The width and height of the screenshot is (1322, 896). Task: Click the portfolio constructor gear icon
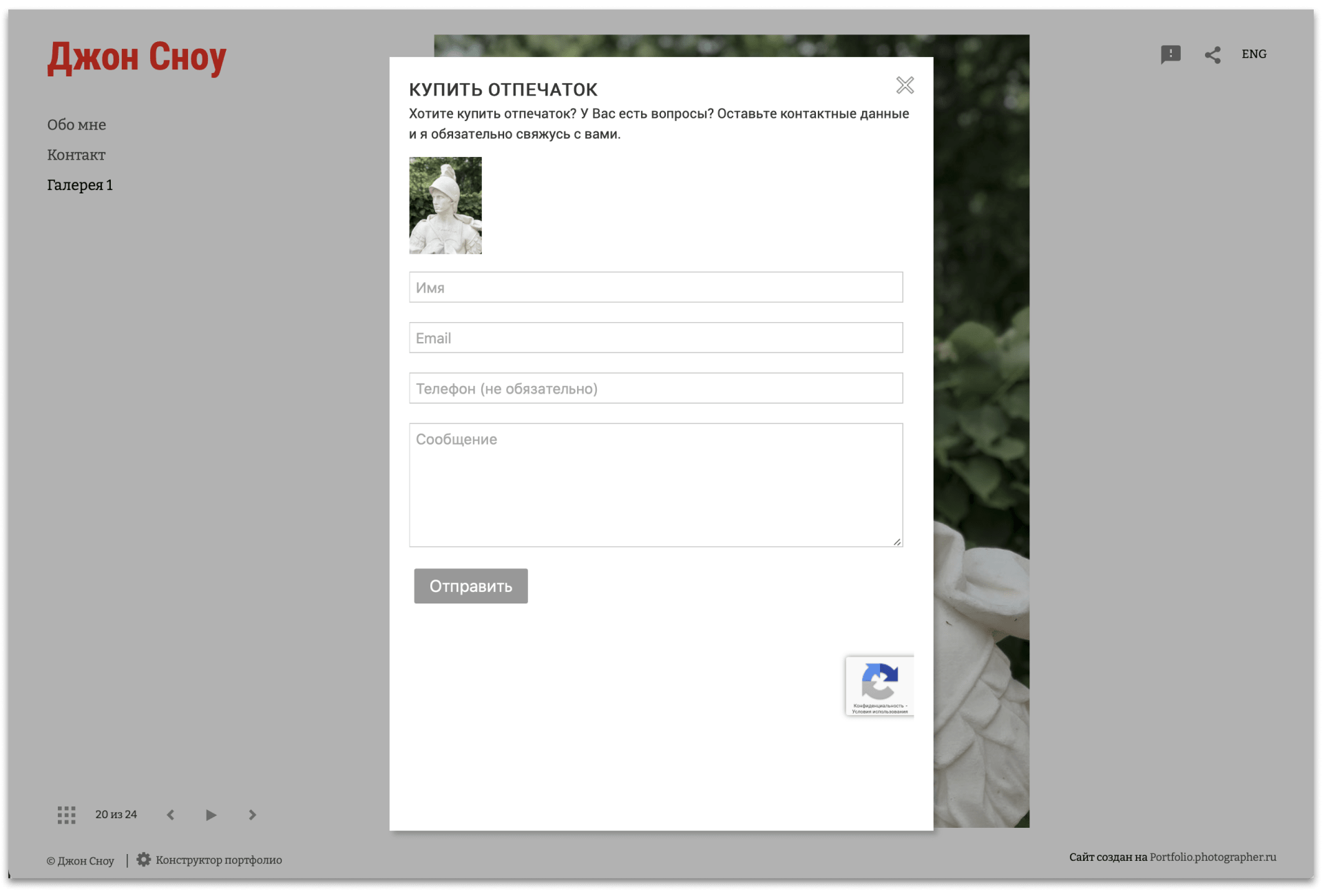coord(143,860)
